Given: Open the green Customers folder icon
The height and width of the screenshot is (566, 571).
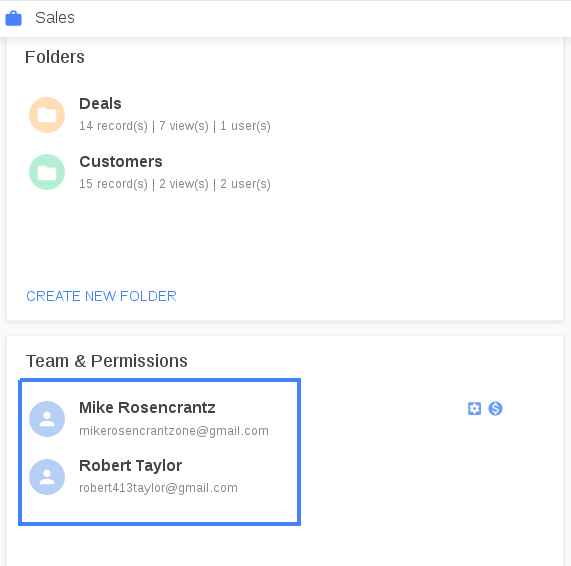Looking at the screenshot, I should click(x=47, y=172).
